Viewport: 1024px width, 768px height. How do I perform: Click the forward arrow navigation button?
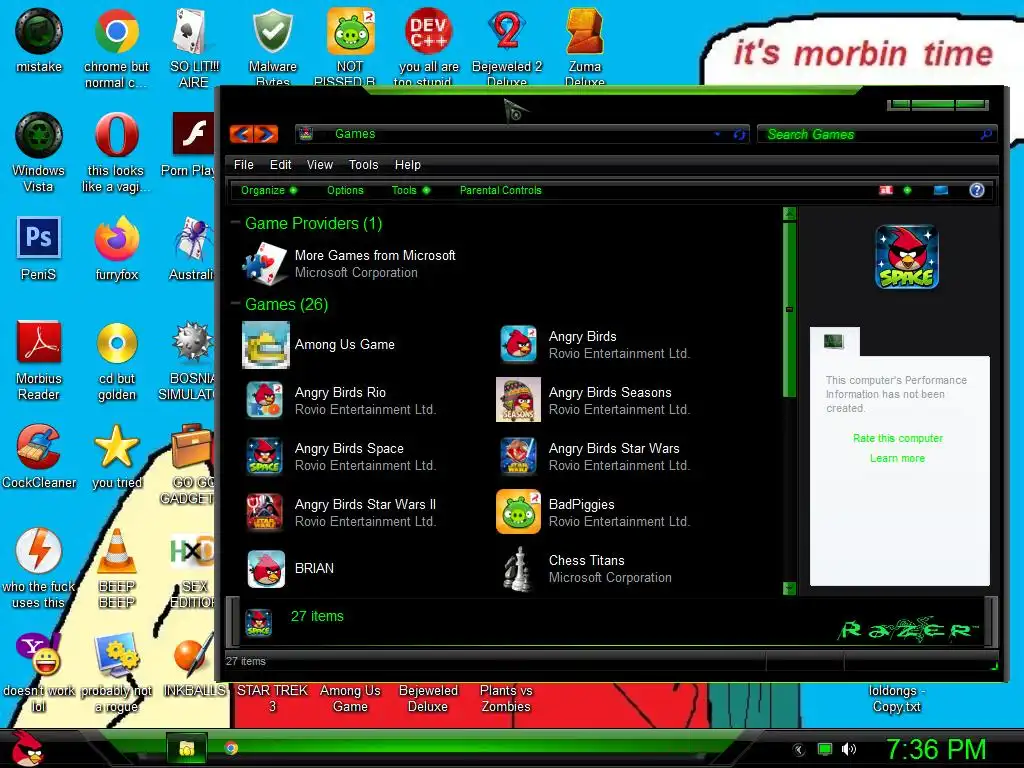266,134
